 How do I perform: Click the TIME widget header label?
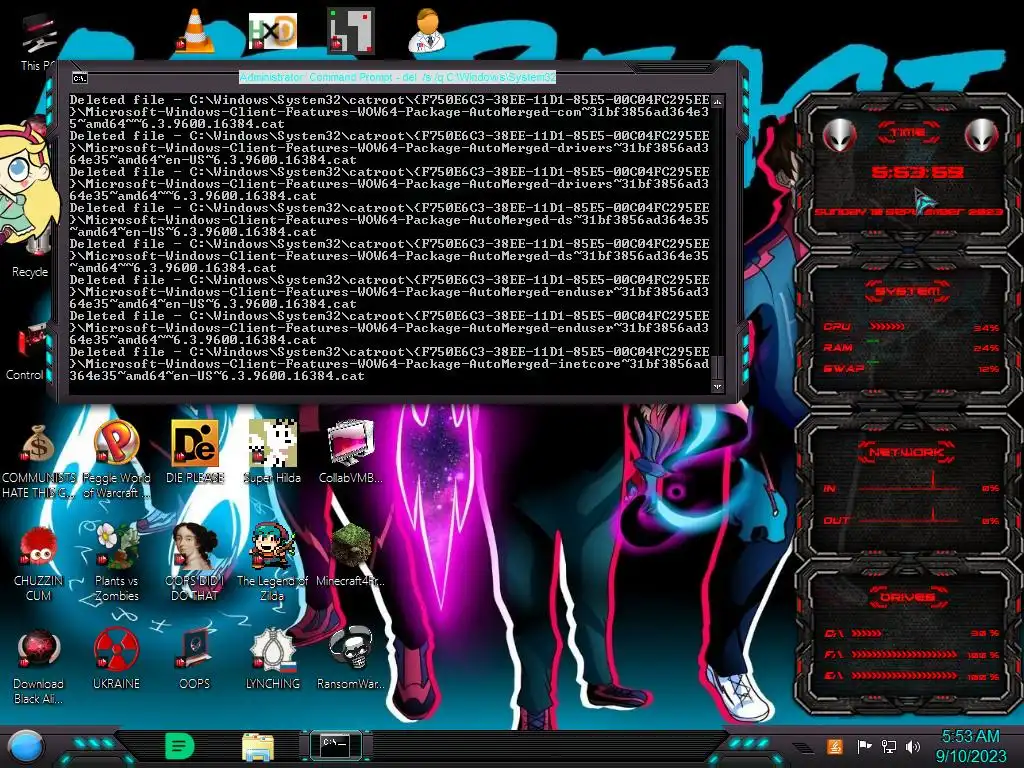[x=908, y=133]
